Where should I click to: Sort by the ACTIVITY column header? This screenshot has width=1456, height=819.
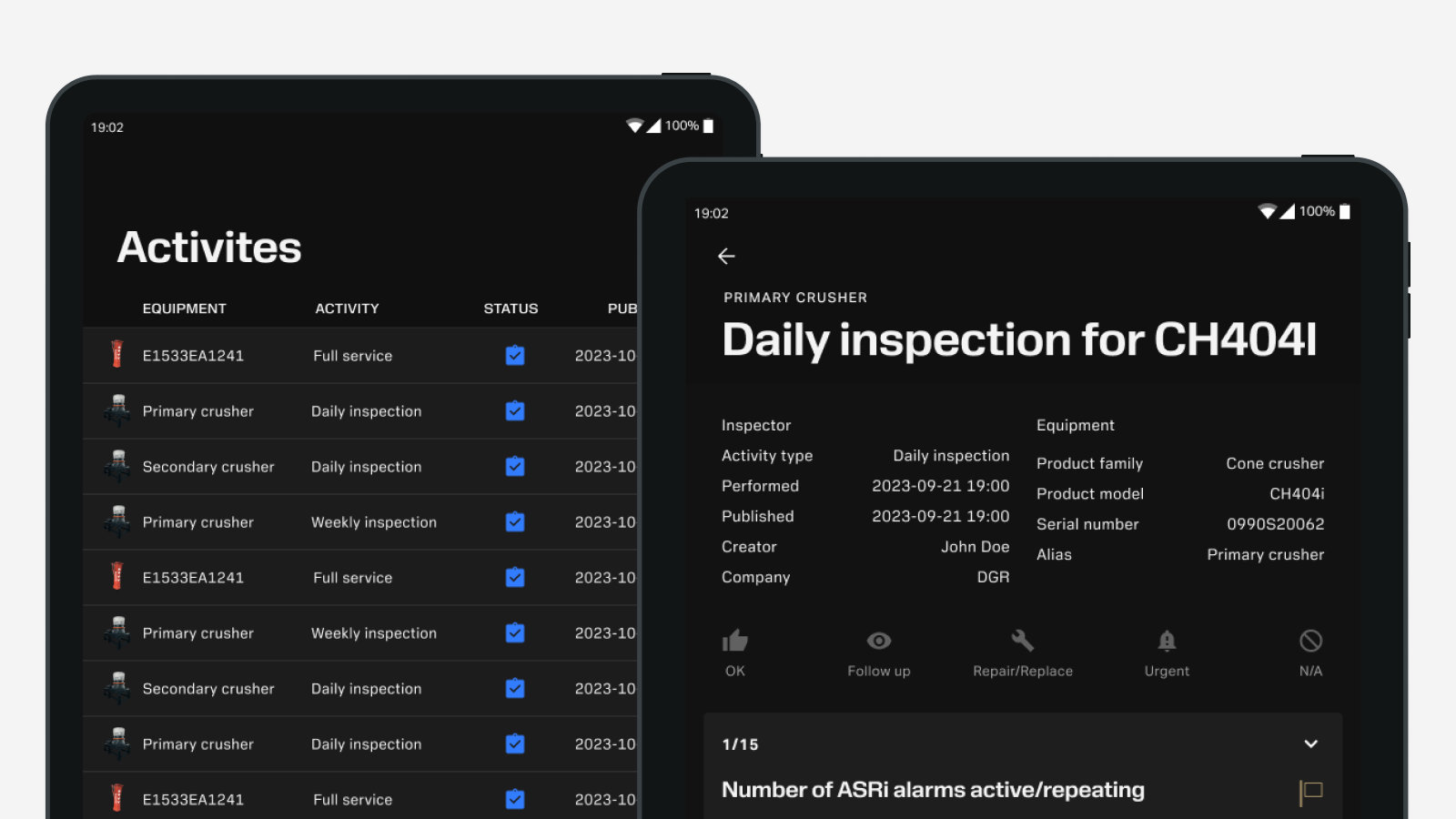point(347,308)
